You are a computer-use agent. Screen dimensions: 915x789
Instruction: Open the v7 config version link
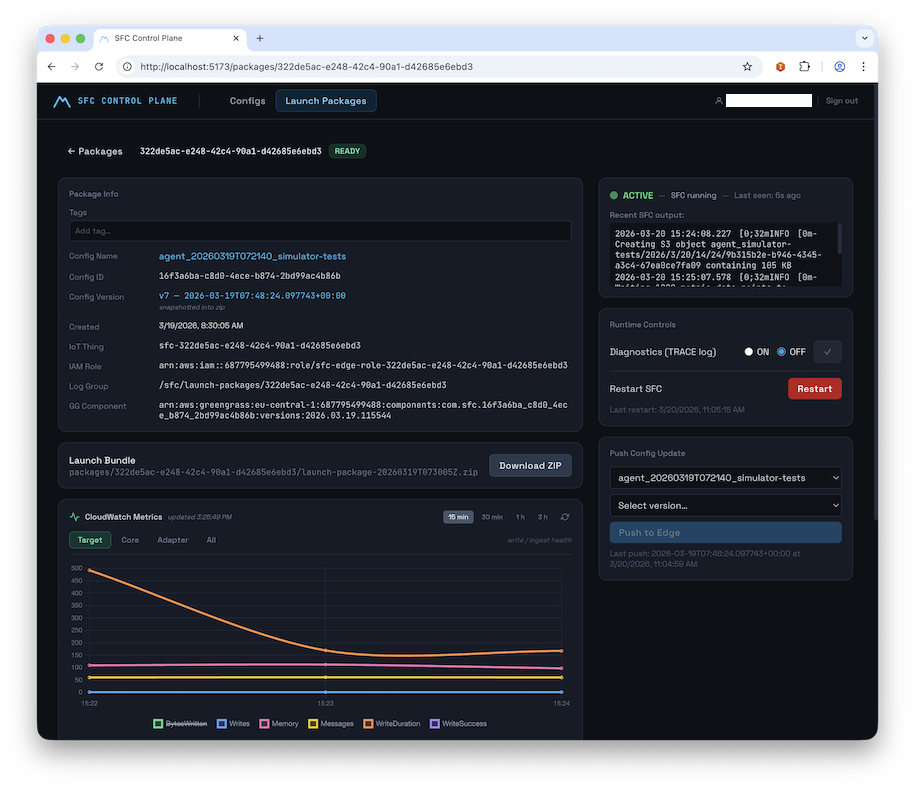coord(252,296)
